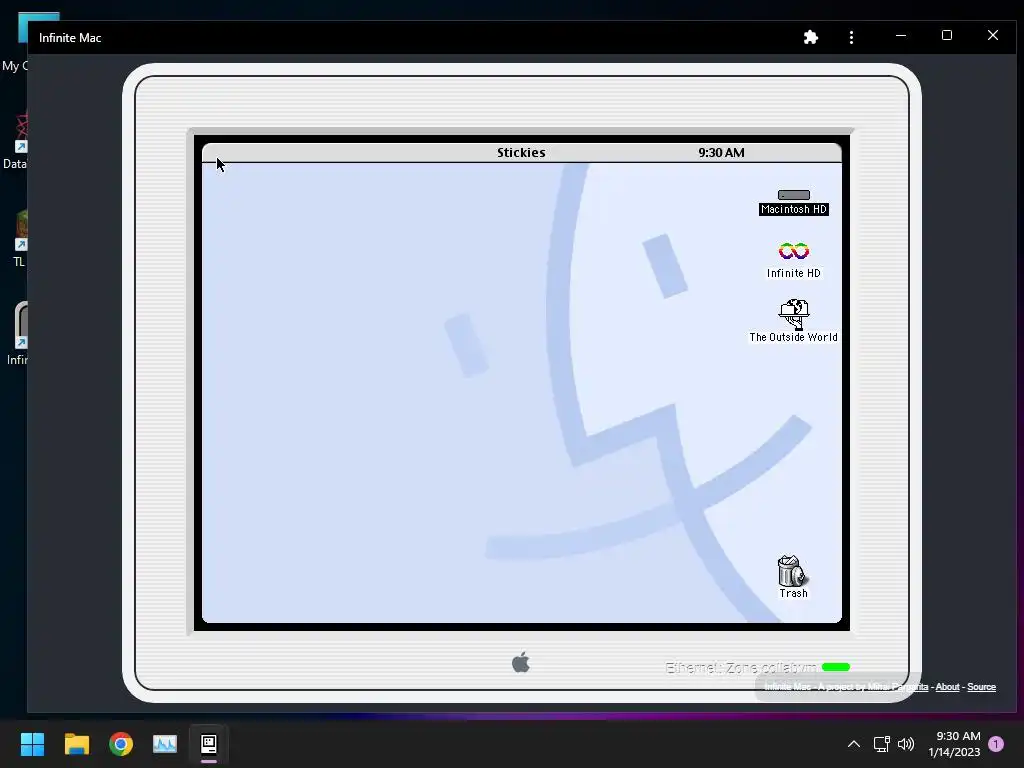Open the graph monitor app in taskbar

coord(165,744)
